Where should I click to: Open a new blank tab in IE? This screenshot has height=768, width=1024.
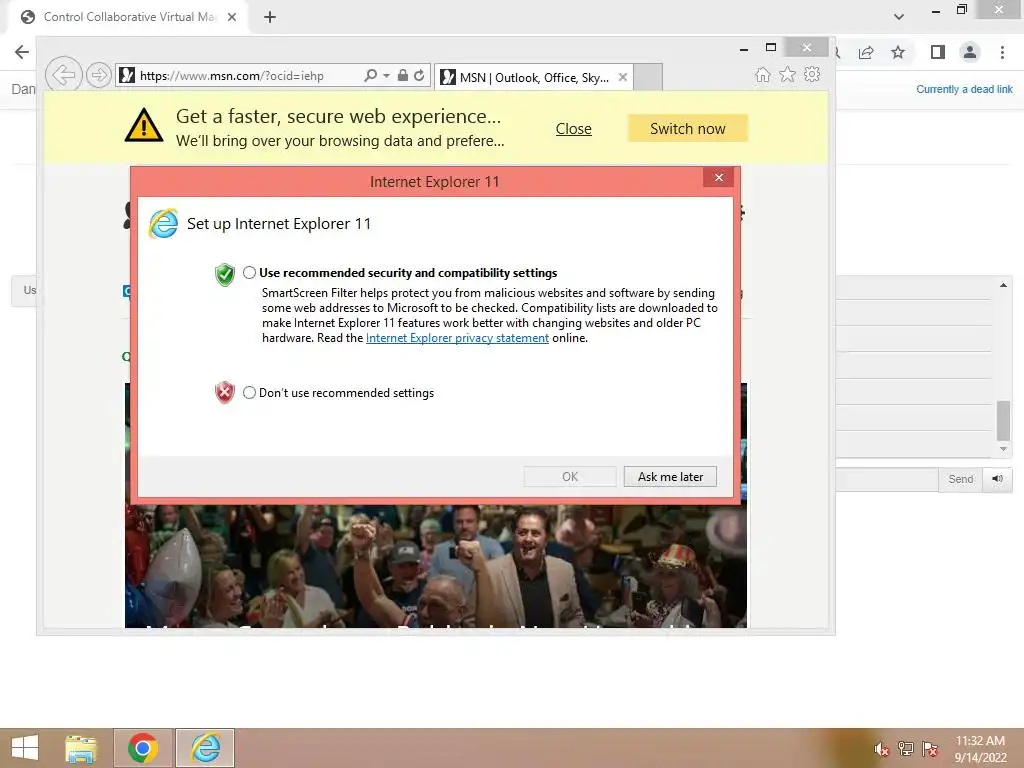tap(648, 77)
